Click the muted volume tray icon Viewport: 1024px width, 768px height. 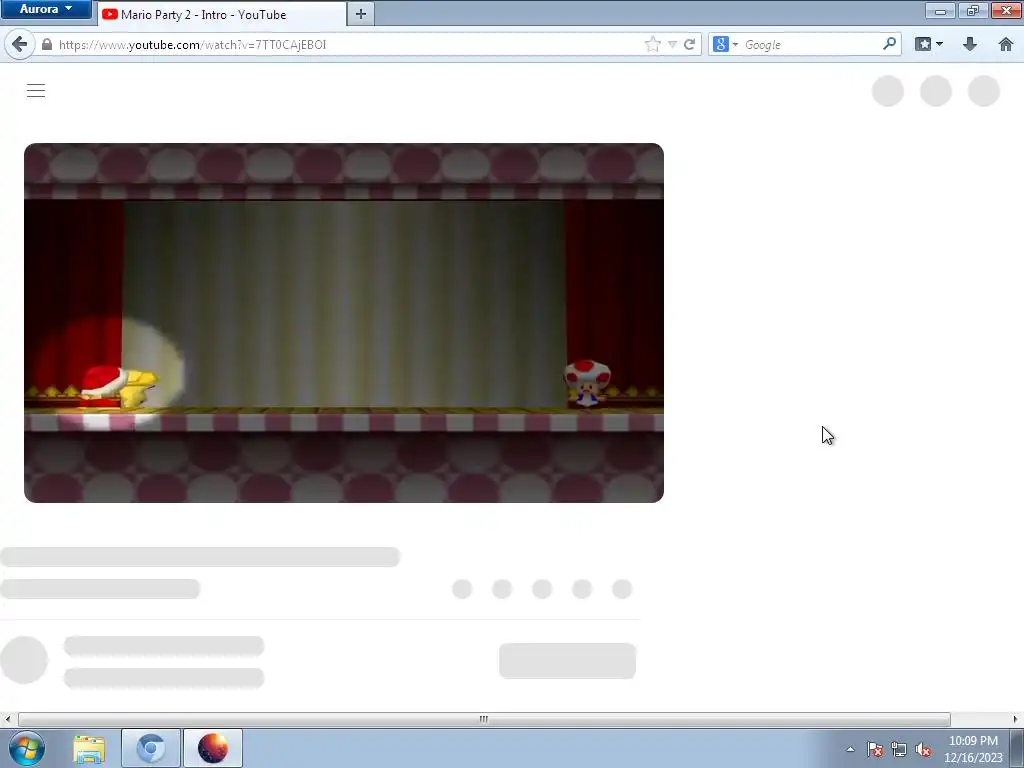pos(923,750)
